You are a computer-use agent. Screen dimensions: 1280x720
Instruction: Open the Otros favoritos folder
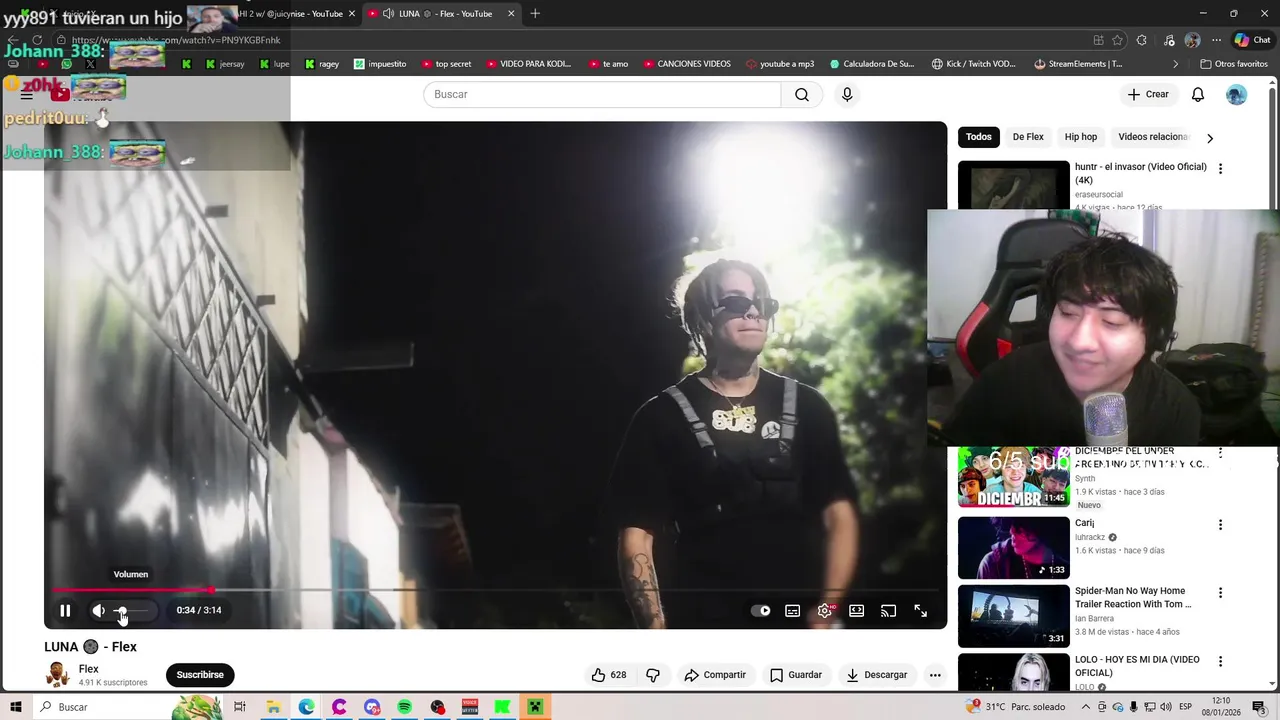point(1233,64)
